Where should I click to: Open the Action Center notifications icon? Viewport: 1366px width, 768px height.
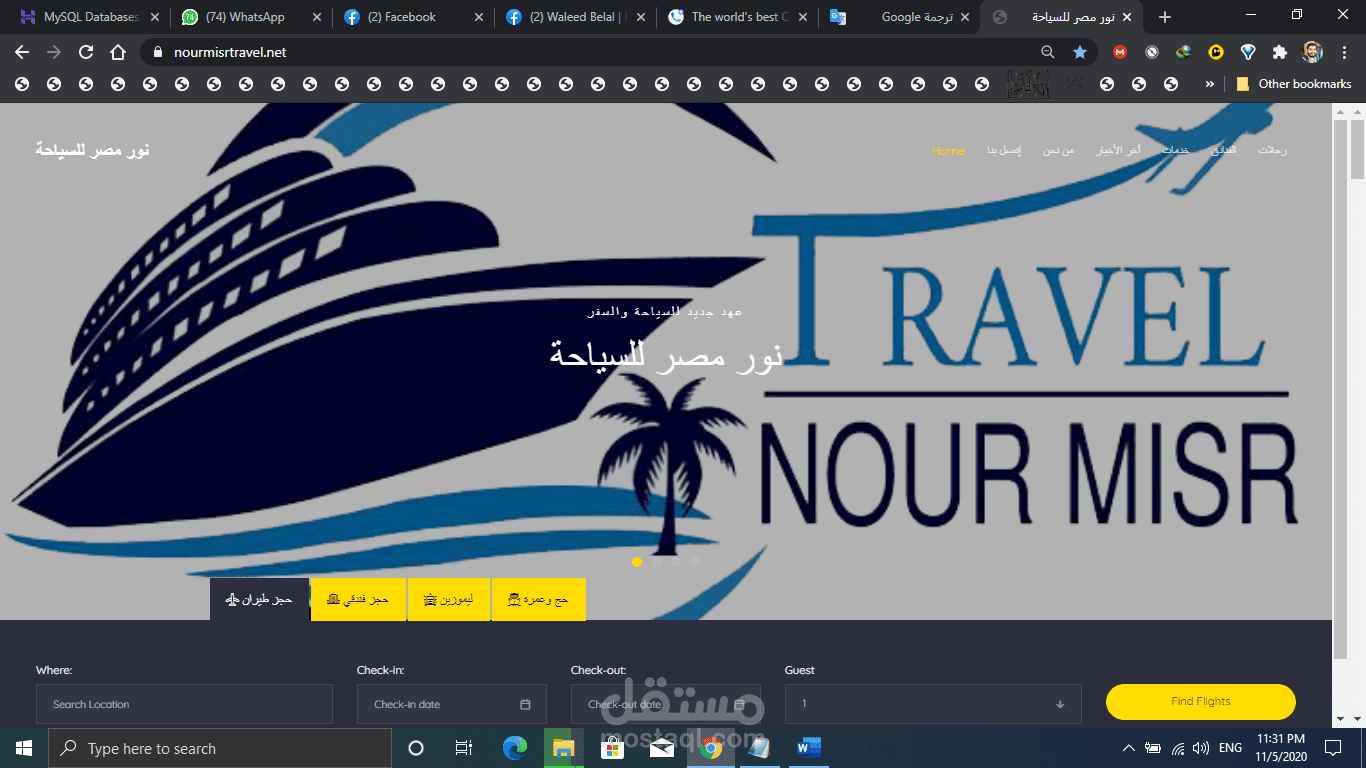click(1332, 748)
